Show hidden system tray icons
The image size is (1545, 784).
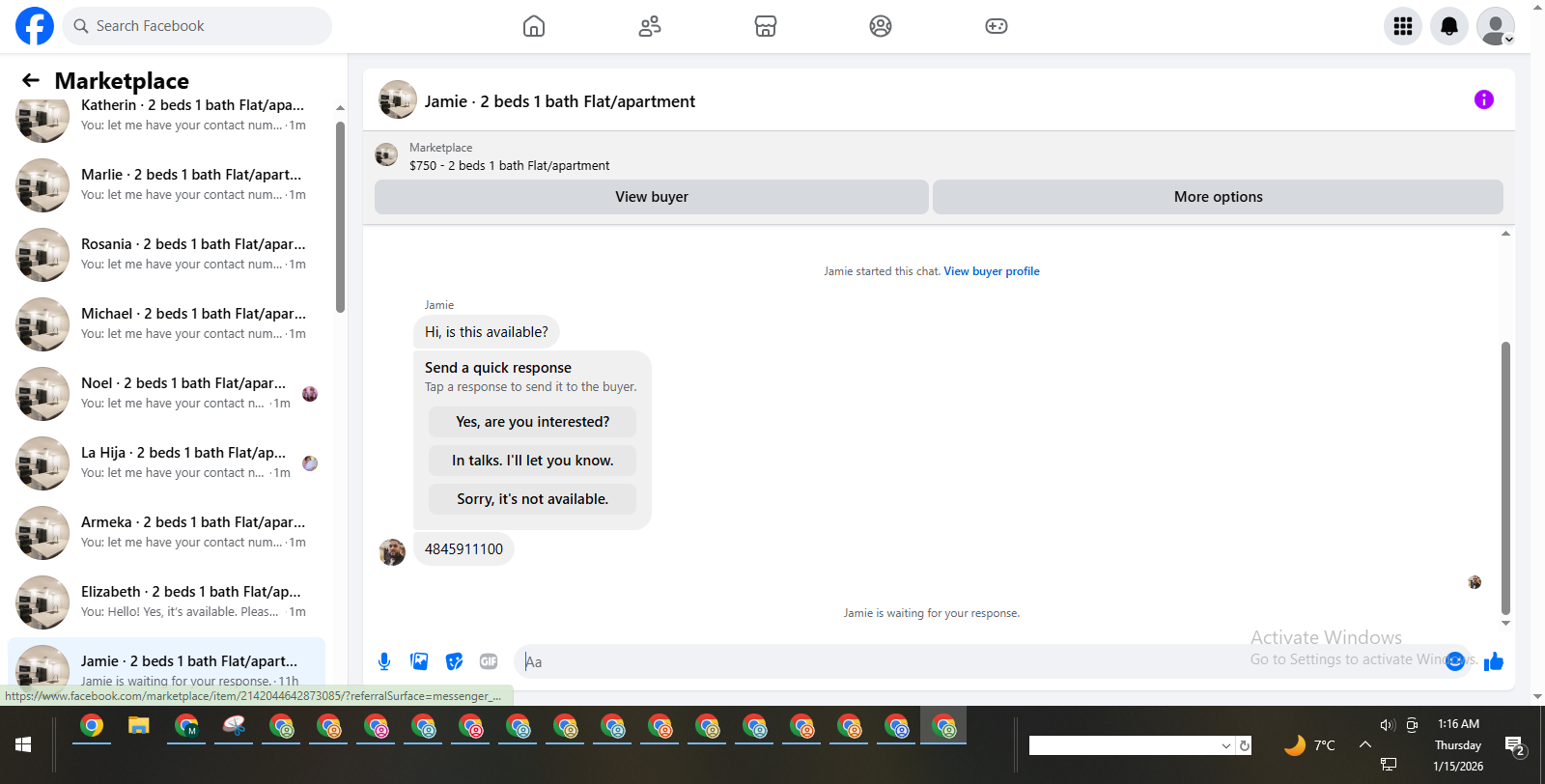tap(1365, 744)
